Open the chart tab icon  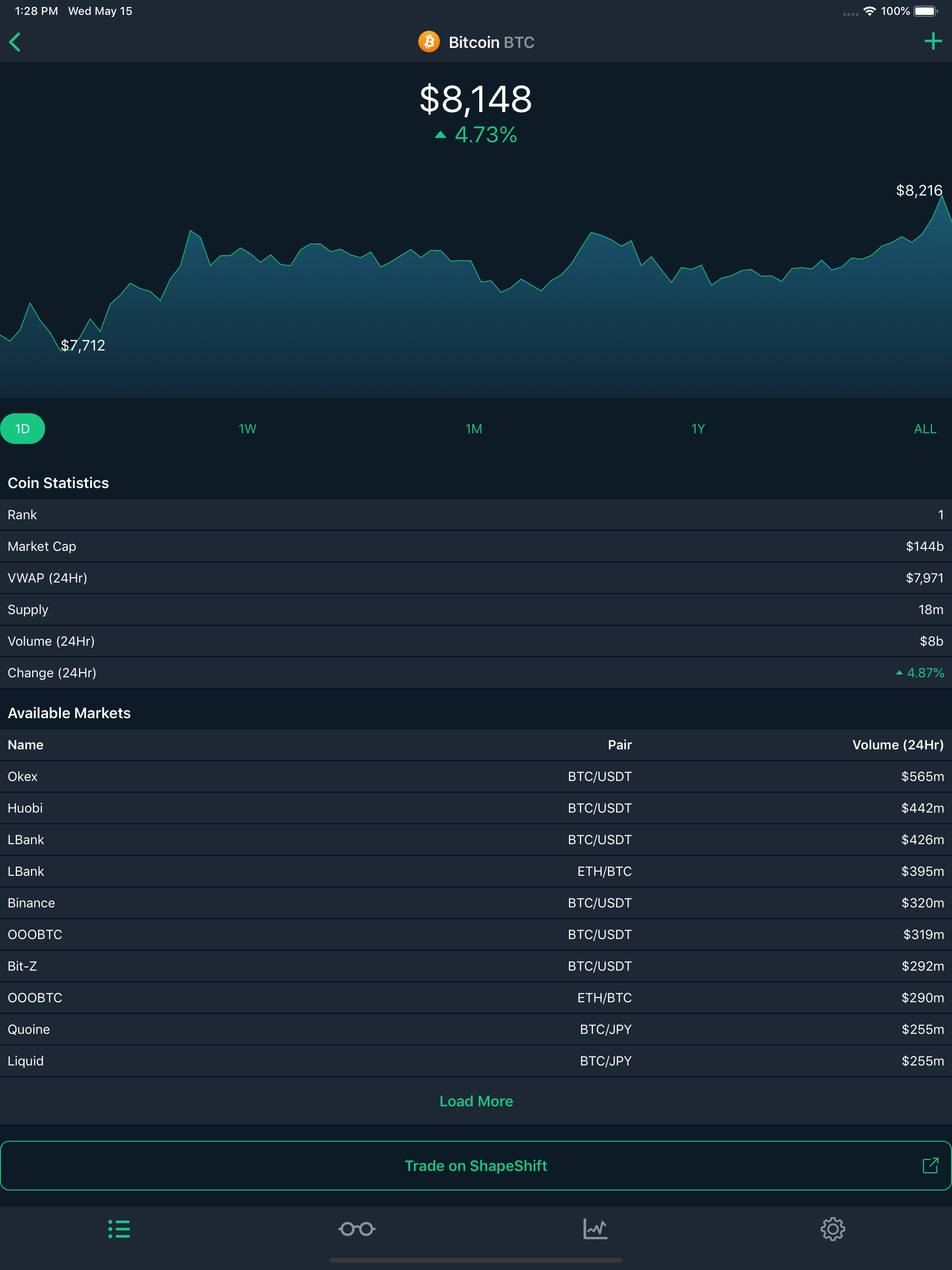(595, 1229)
